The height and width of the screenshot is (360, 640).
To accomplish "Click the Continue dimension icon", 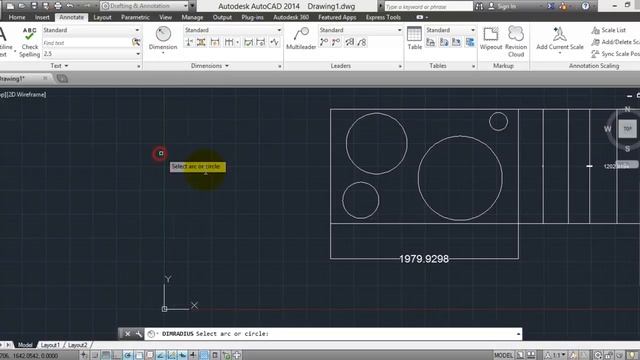I will [229, 42].
